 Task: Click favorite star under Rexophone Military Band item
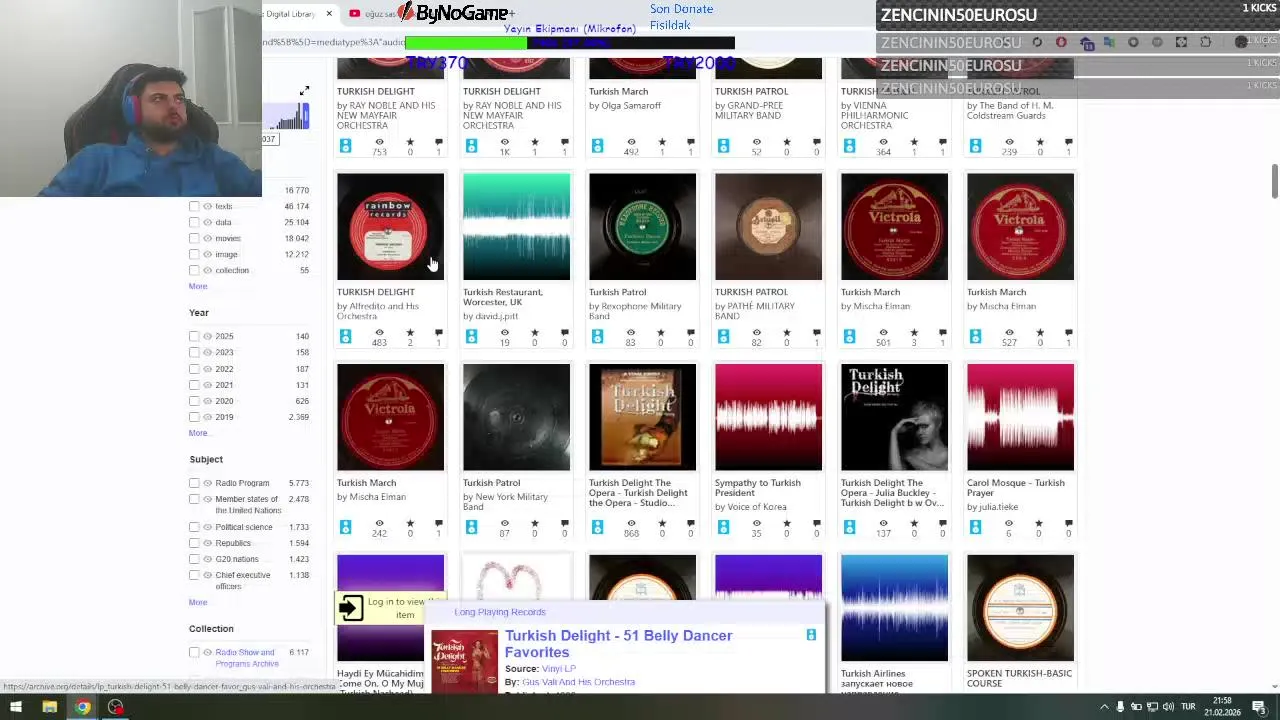coord(661,332)
